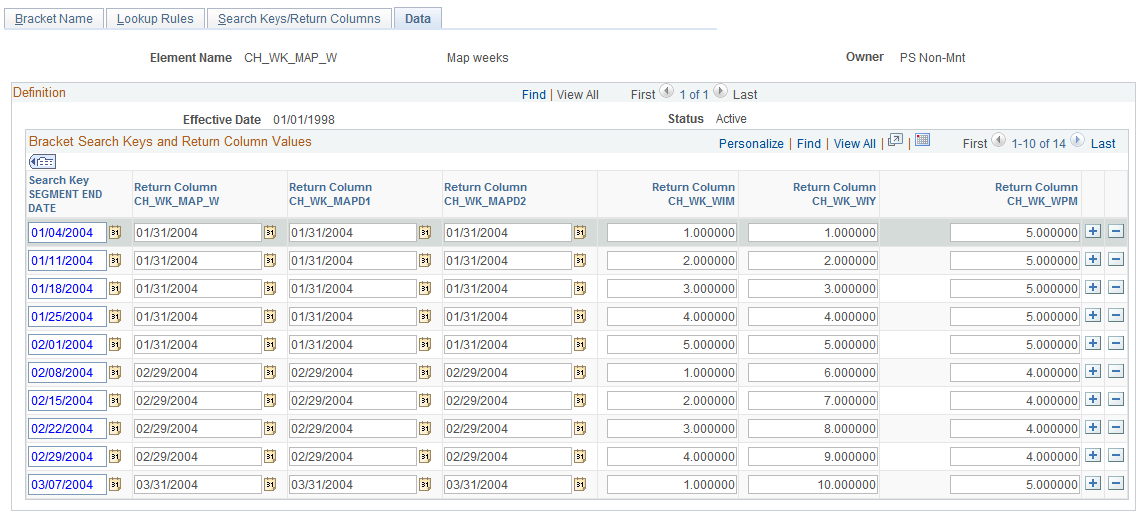Open calendar for Search Key 03/07/2004
Viewport: 1141px width, 517px height.
click(x=114, y=484)
